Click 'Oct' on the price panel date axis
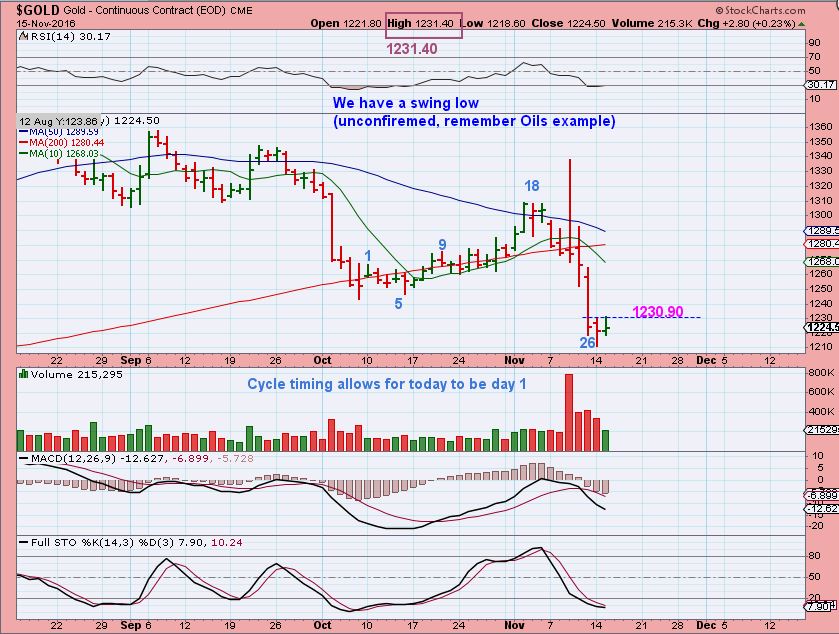Viewport: 839px width, 634px height. [322, 360]
